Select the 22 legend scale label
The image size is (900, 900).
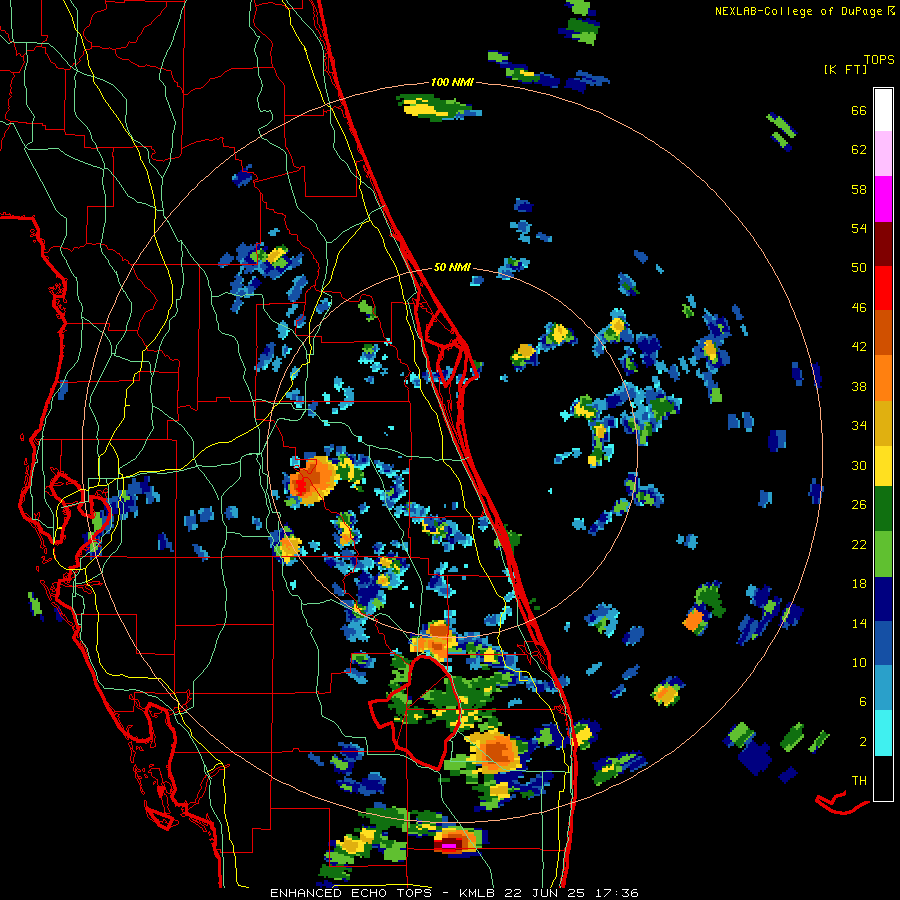click(x=859, y=544)
